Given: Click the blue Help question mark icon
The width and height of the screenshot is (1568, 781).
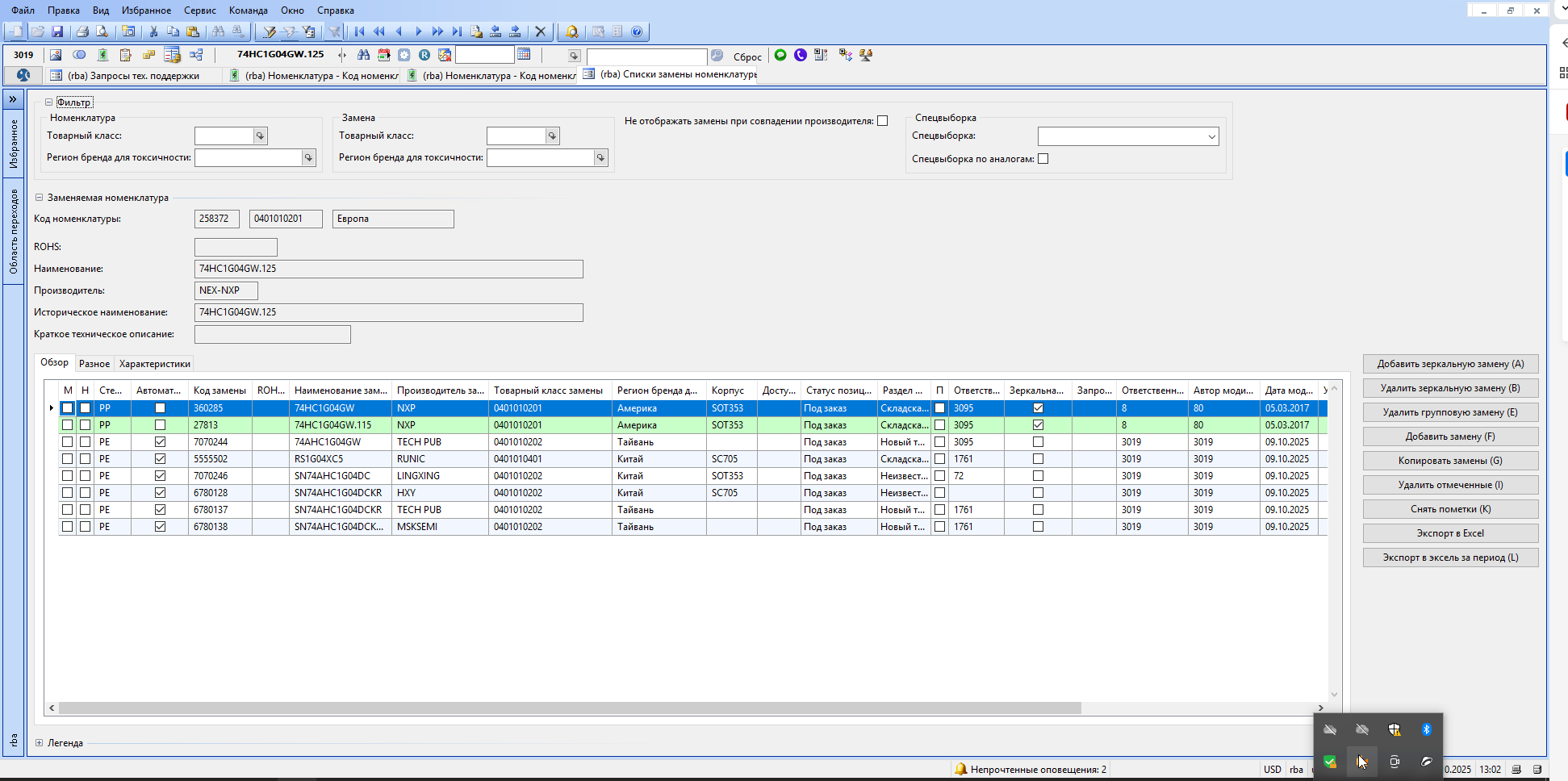Looking at the screenshot, I should (x=637, y=31).
